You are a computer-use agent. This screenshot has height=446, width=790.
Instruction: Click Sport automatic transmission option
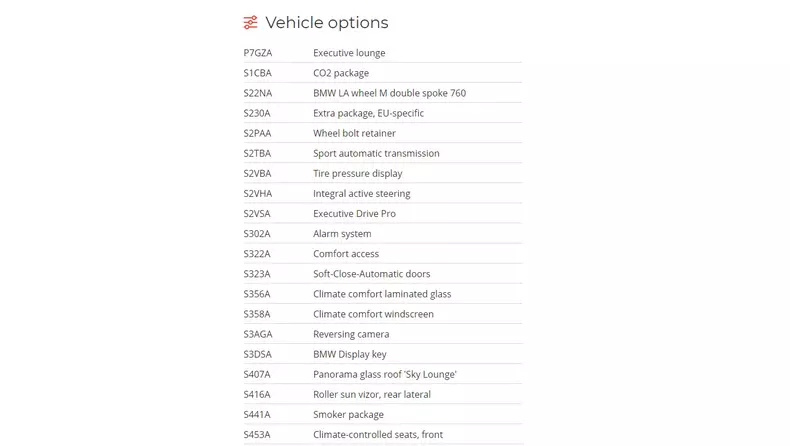[376, 153]
